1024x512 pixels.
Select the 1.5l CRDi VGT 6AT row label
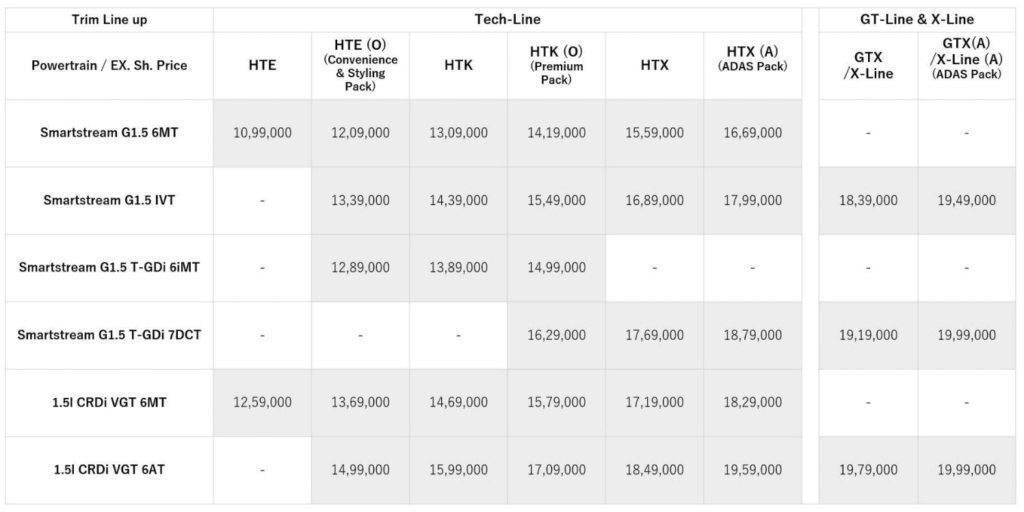click(x=109, y=469)
